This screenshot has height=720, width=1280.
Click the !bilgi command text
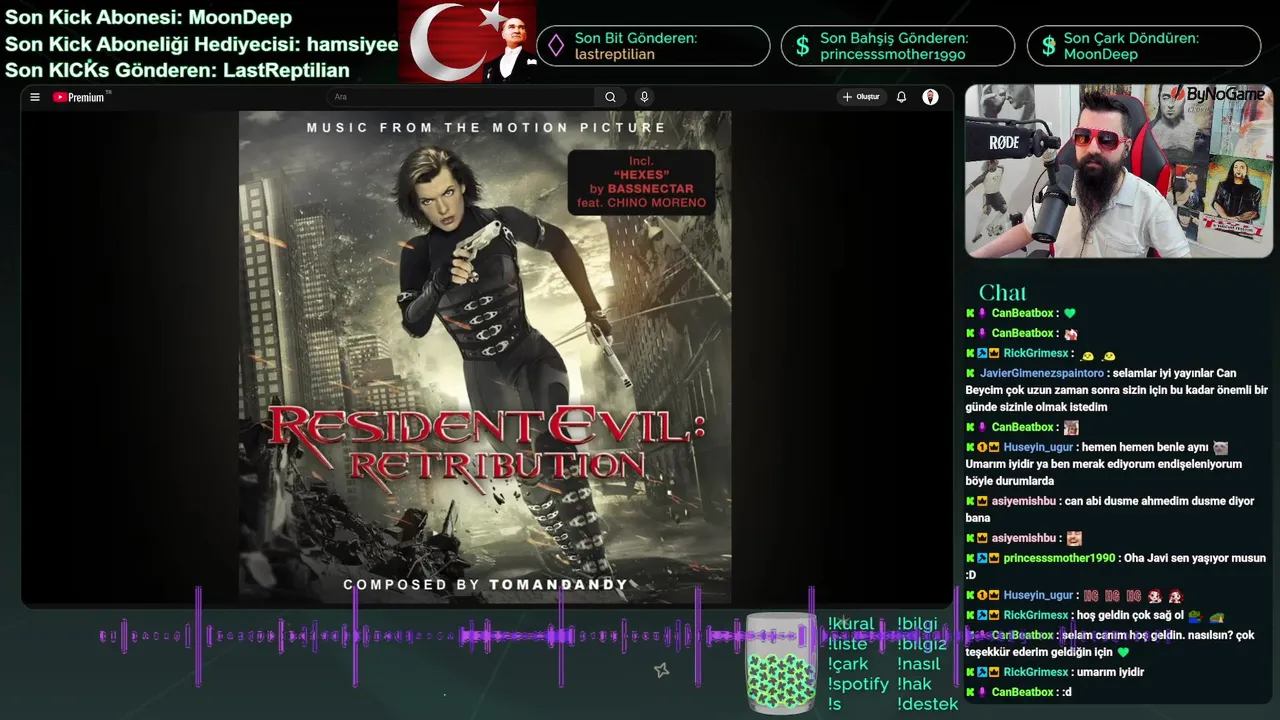[918, 624]
